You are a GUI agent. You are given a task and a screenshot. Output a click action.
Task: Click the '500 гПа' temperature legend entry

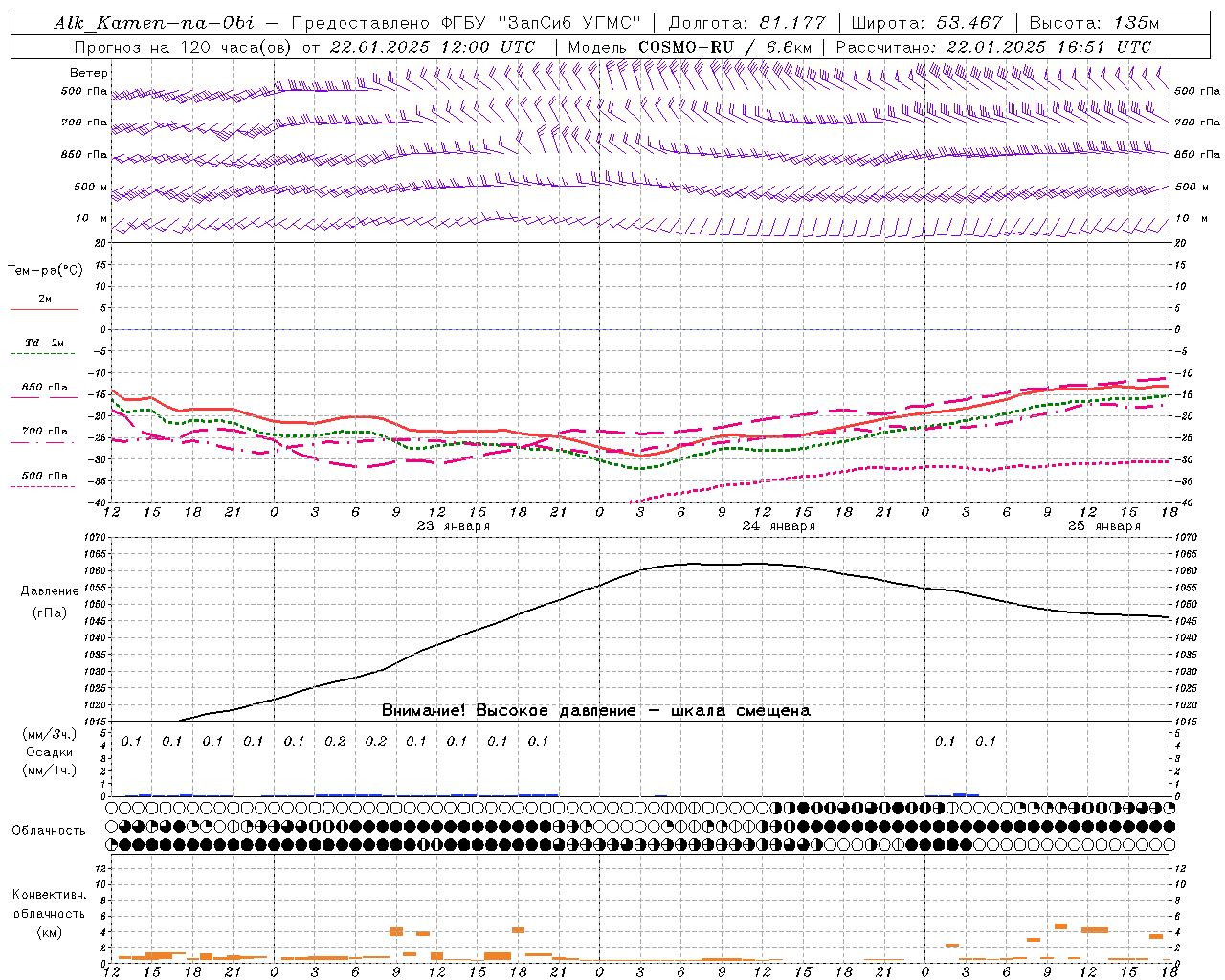tap(44, 476)
